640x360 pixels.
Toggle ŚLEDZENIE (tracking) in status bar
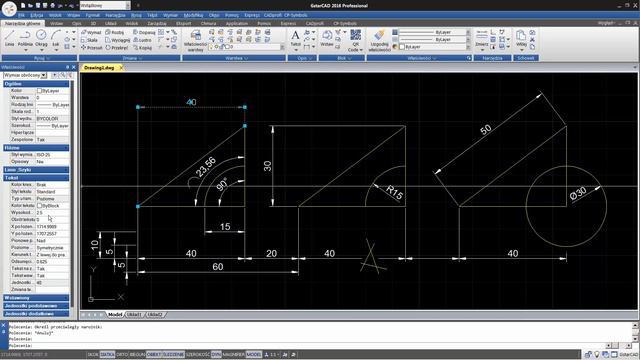pyautogui.click(x=173, y=355)
